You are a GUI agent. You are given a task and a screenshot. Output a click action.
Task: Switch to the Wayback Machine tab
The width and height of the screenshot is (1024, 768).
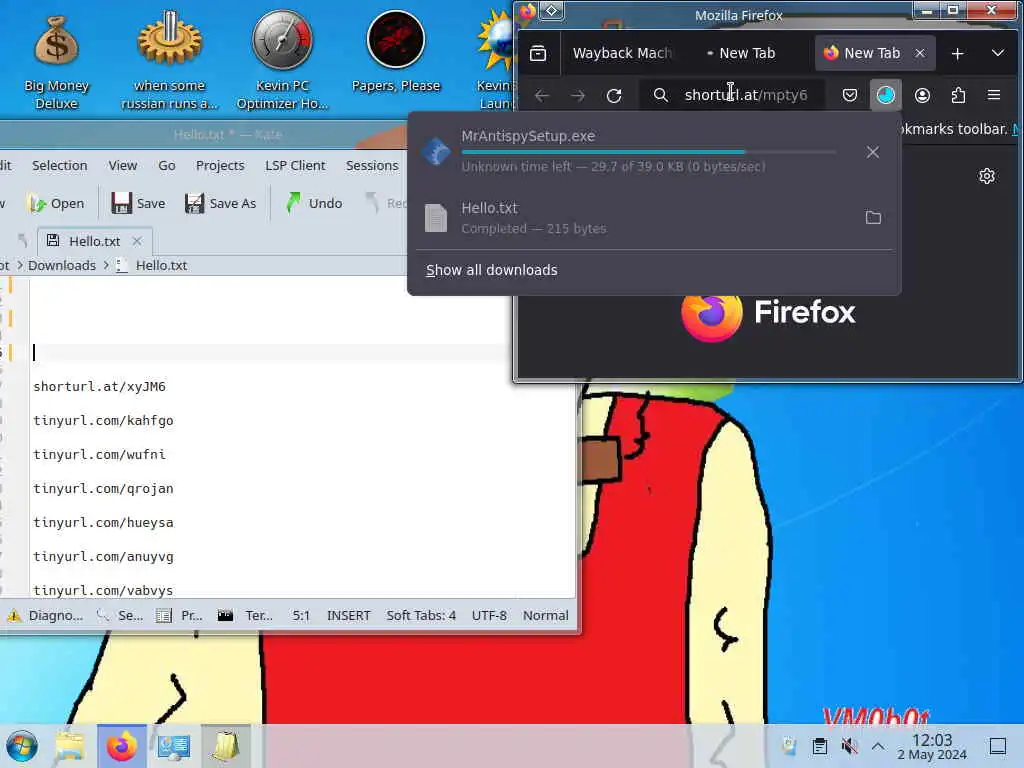[622, 53]
